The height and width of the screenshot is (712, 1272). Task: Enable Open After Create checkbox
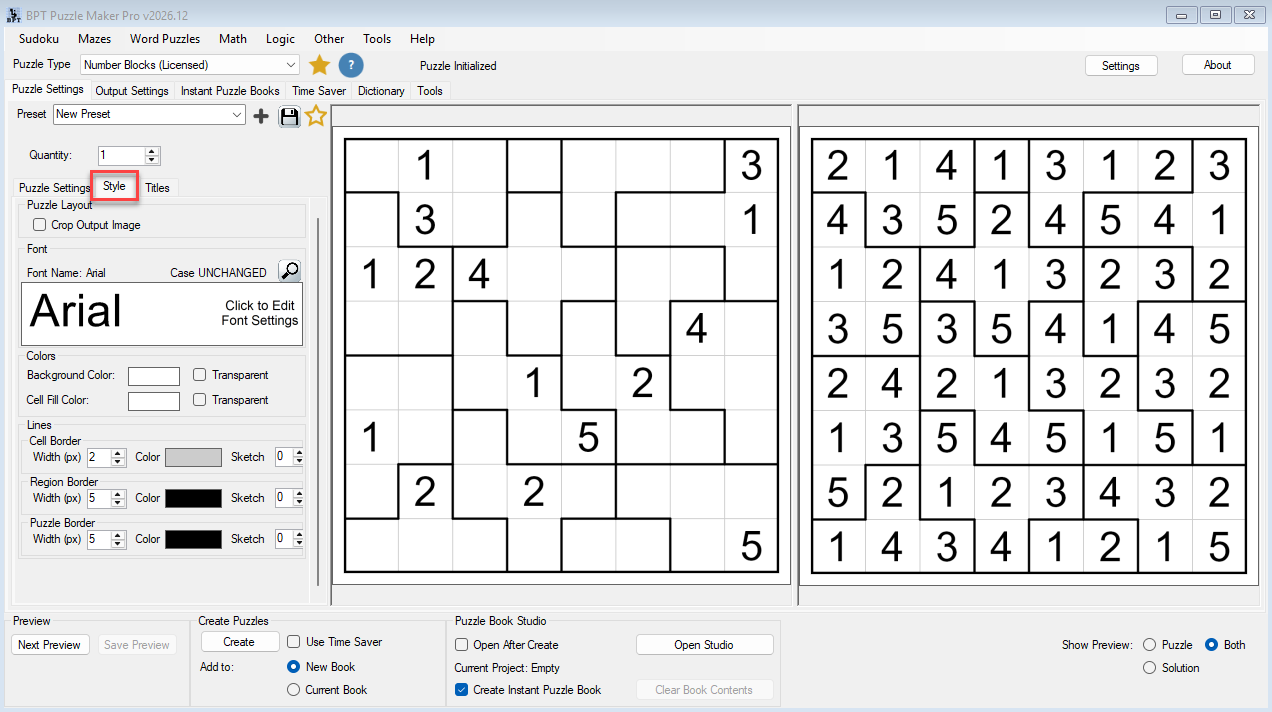(462, 645)
